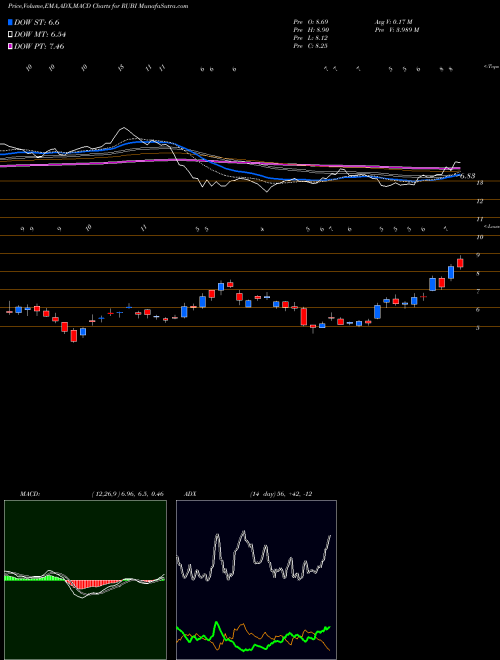500x660 pixels.
Task: Click the ADX '(14 day) 56, +42, -12' values
Action: (280, 494)
